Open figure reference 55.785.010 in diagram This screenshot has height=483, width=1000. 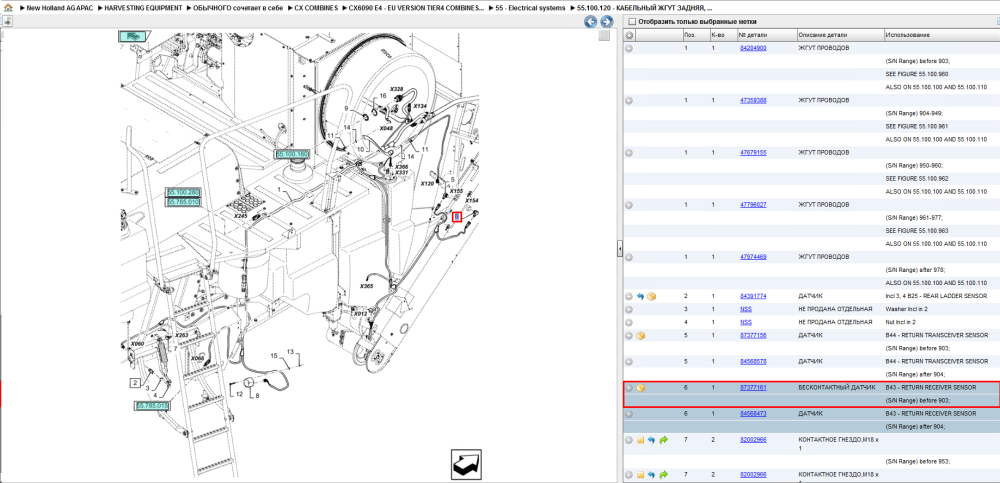[183, 202]
